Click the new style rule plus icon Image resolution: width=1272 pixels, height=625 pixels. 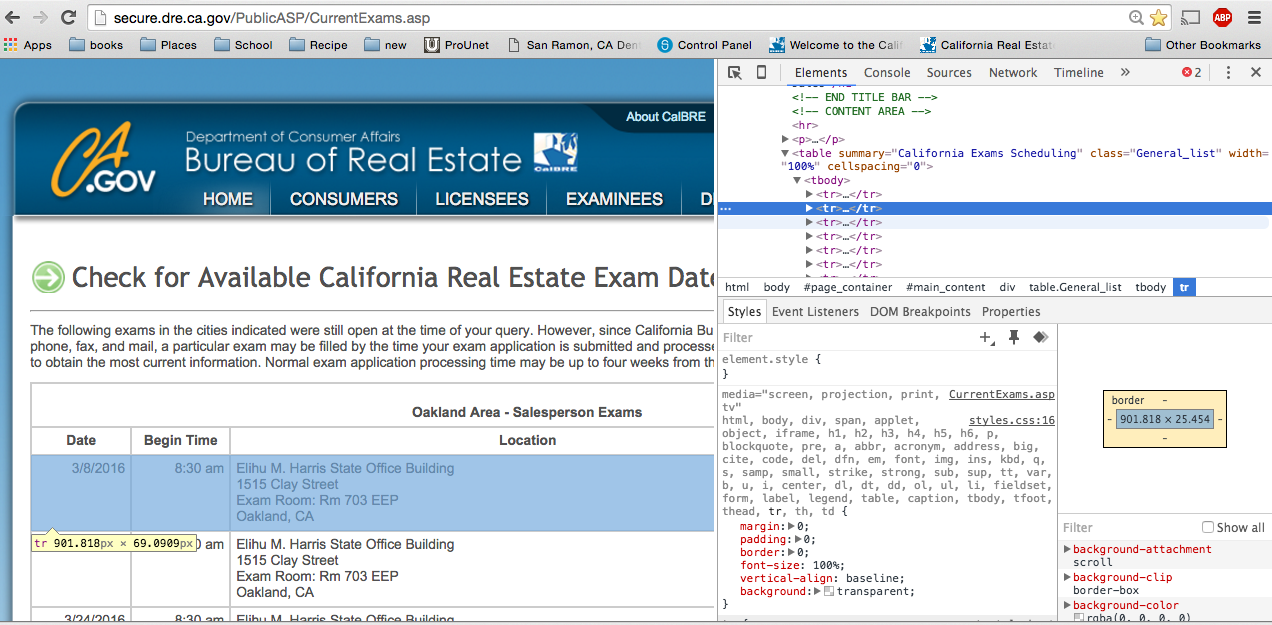pyautogui.click(x=987, y=338)
